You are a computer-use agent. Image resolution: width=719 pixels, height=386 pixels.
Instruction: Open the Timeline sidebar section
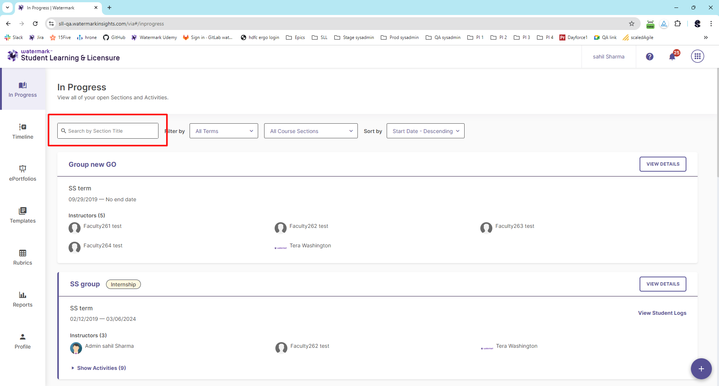tap(22, 131)
